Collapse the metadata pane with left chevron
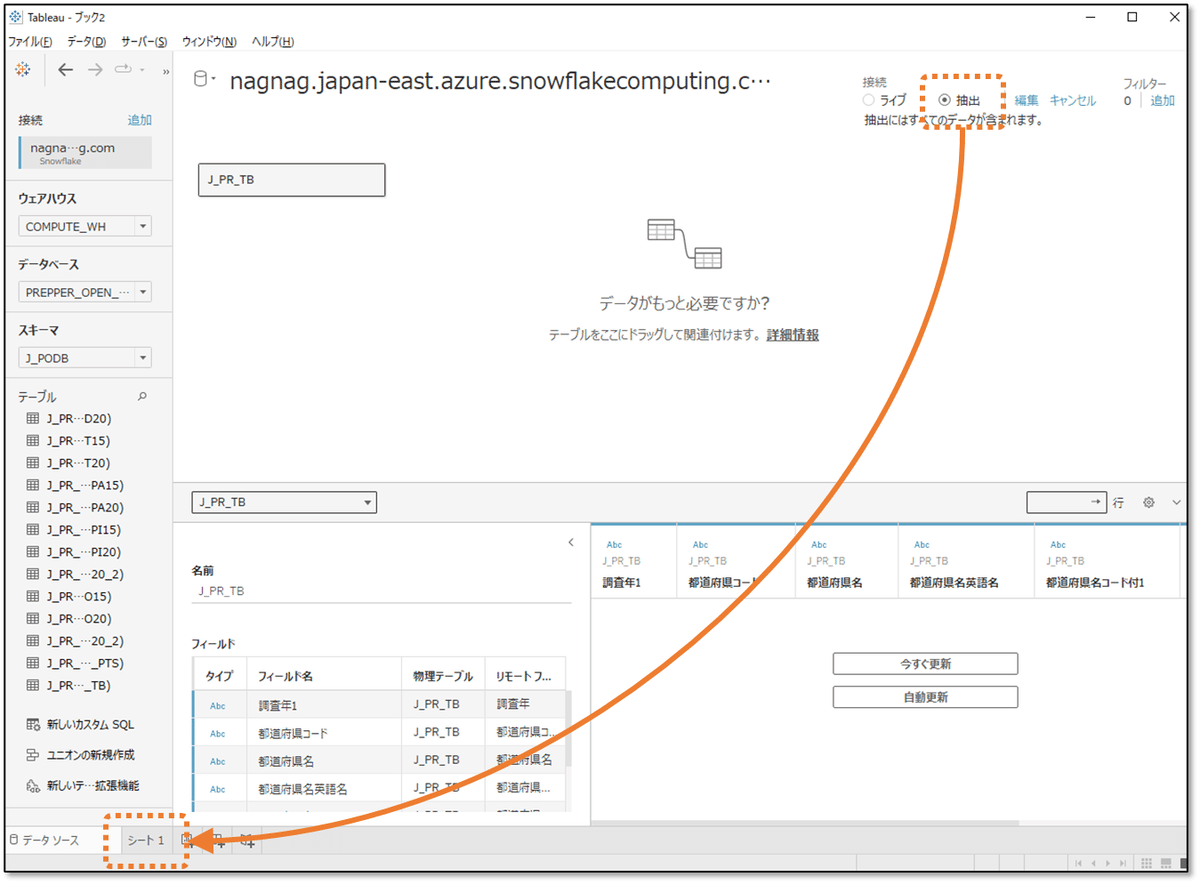Screen dimensions: 1200x884 (571, 543)
